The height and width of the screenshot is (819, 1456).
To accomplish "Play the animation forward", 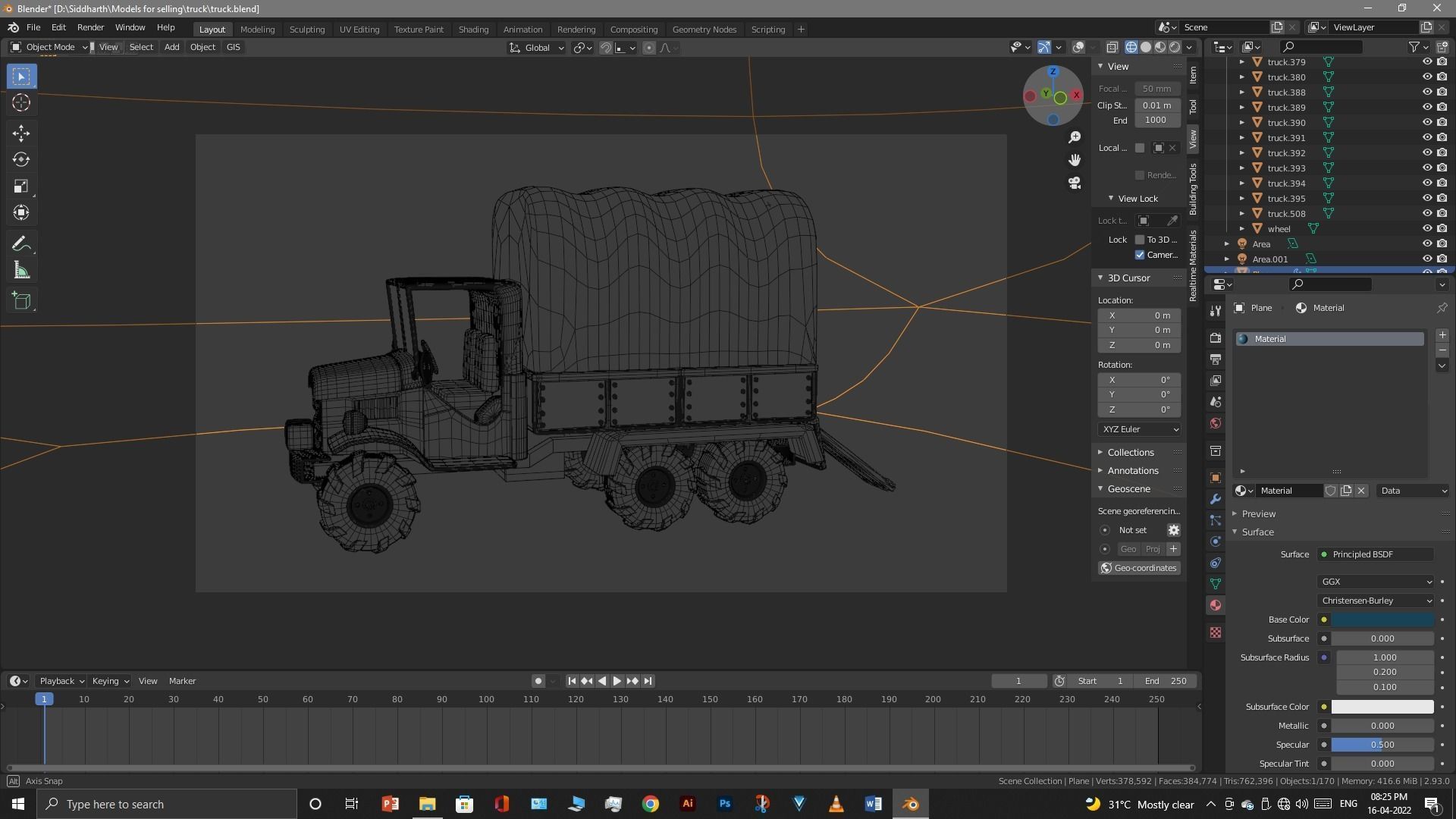I will (617, 681).
